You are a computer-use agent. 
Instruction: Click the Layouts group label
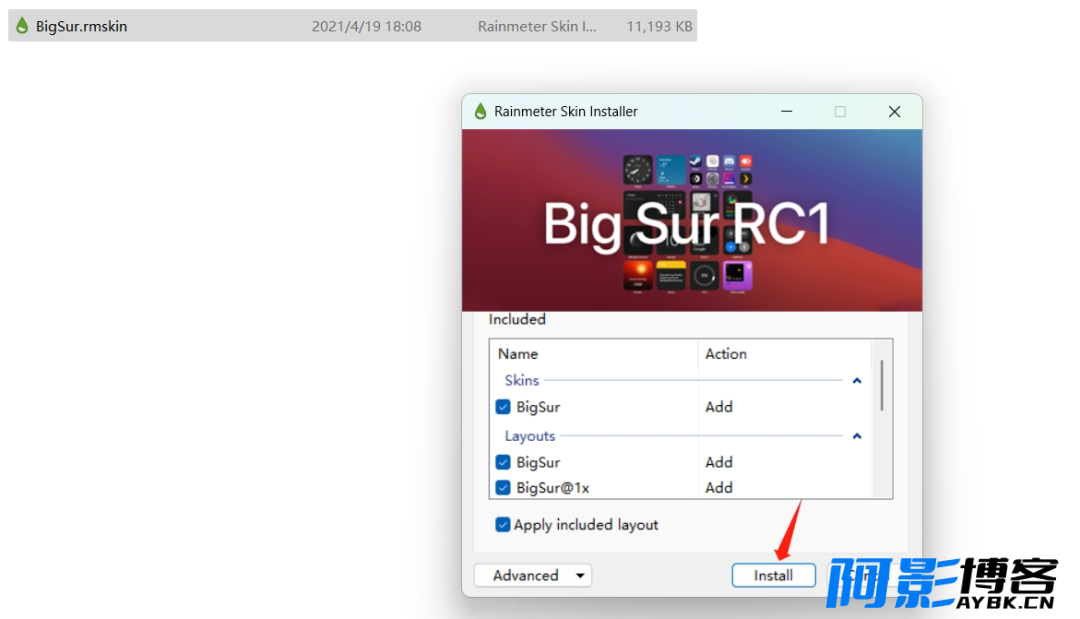tap(530, 436)
